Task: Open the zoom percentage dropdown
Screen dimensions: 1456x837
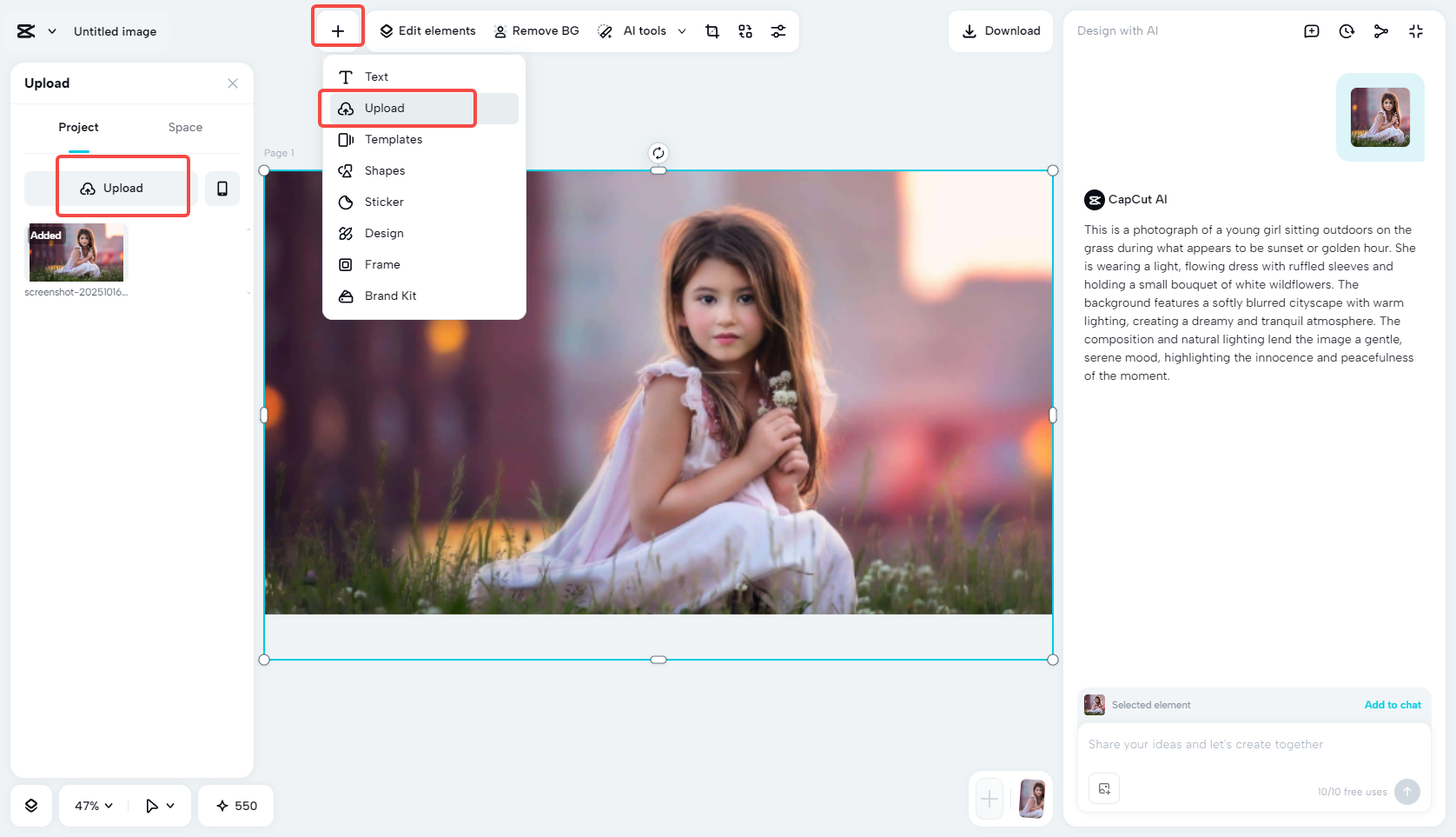Action: (x=91, y=805)
